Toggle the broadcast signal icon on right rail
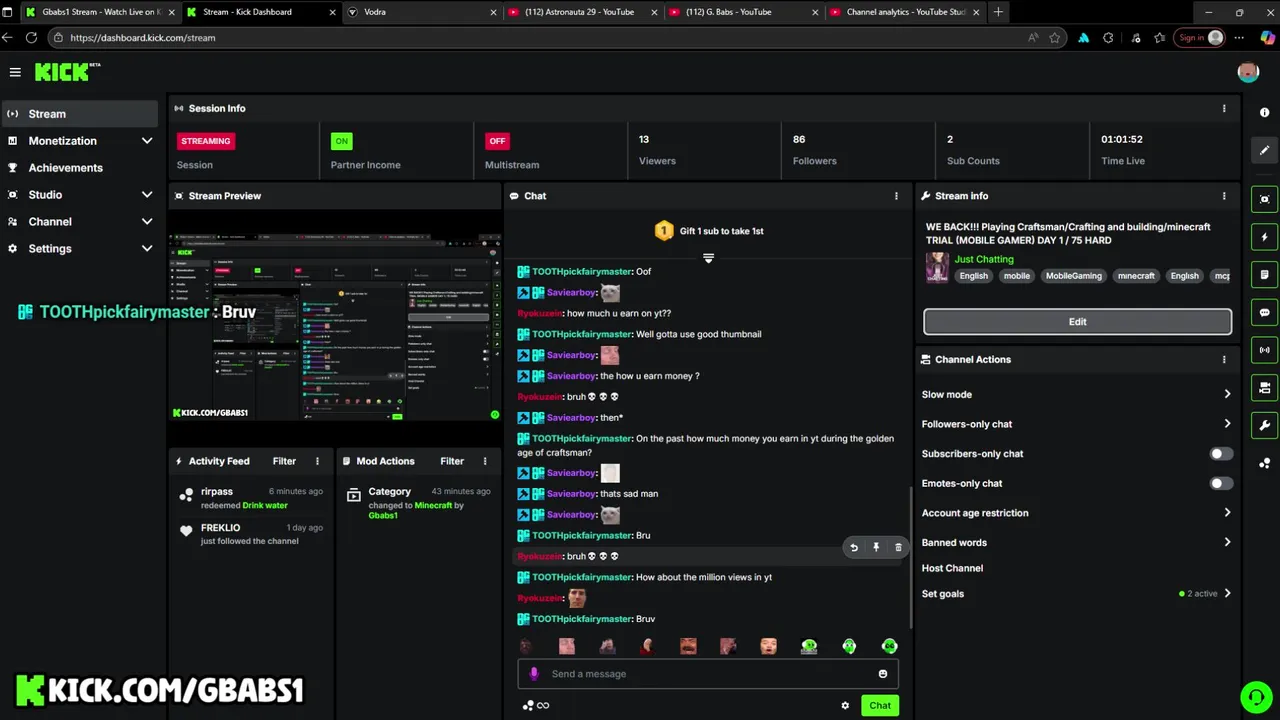Screen dimensions: 1280x720 [x=1265, y=350]
